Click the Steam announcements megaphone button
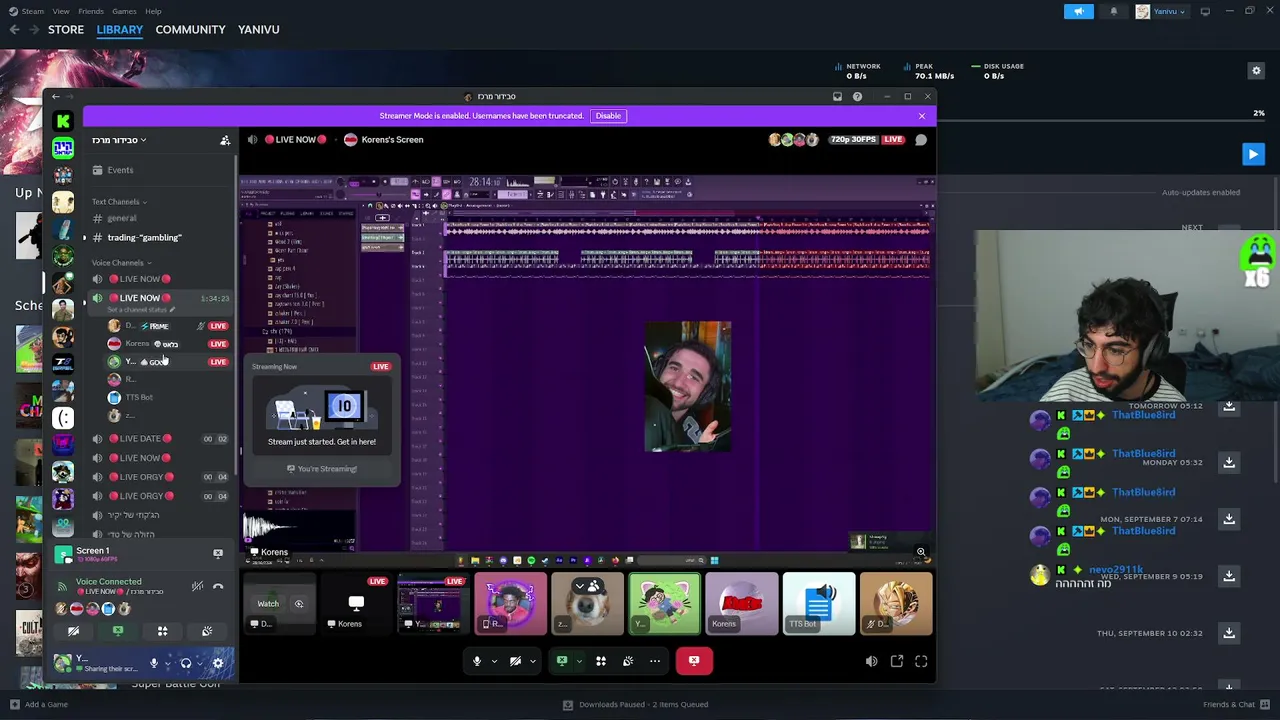Viewport: 1280px width, 720px height. tap(1079, 11)
